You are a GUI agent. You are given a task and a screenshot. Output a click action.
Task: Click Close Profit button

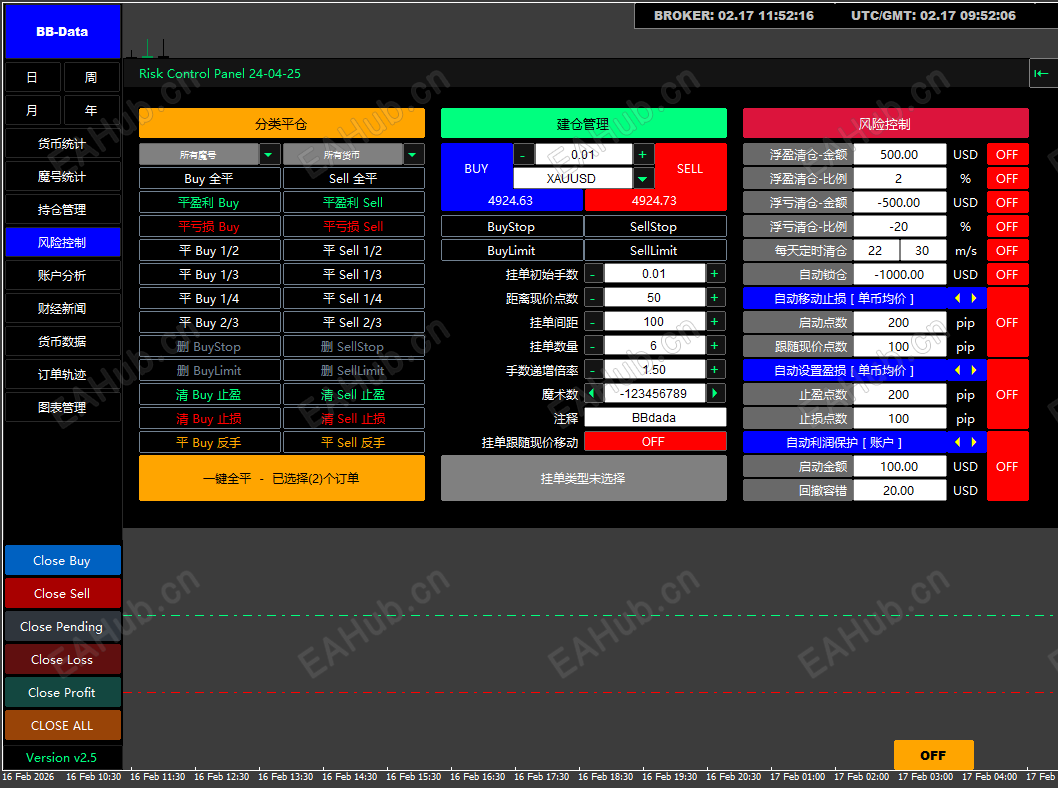pyautogui.click(x=62, y=692)
